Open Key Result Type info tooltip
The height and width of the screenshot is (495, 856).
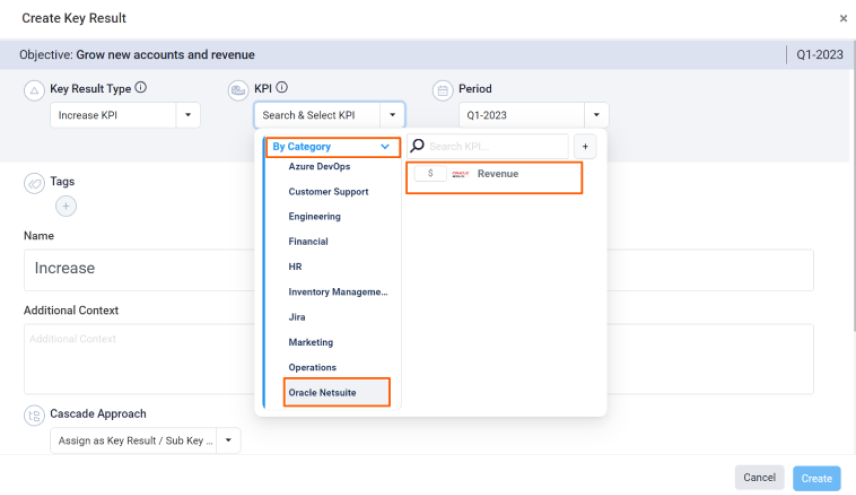click(141, 87)
